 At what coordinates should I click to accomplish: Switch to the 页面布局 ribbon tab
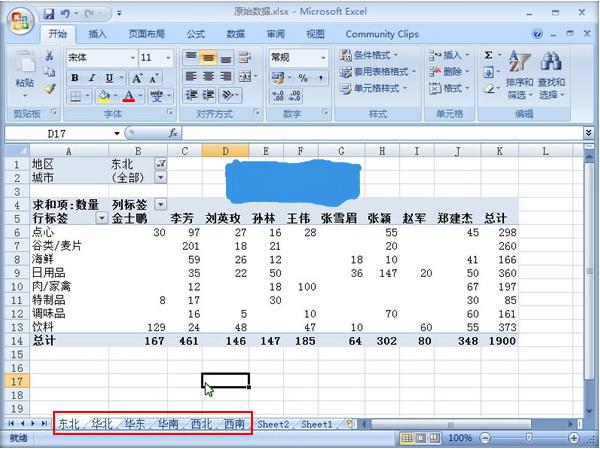[147, 34]
